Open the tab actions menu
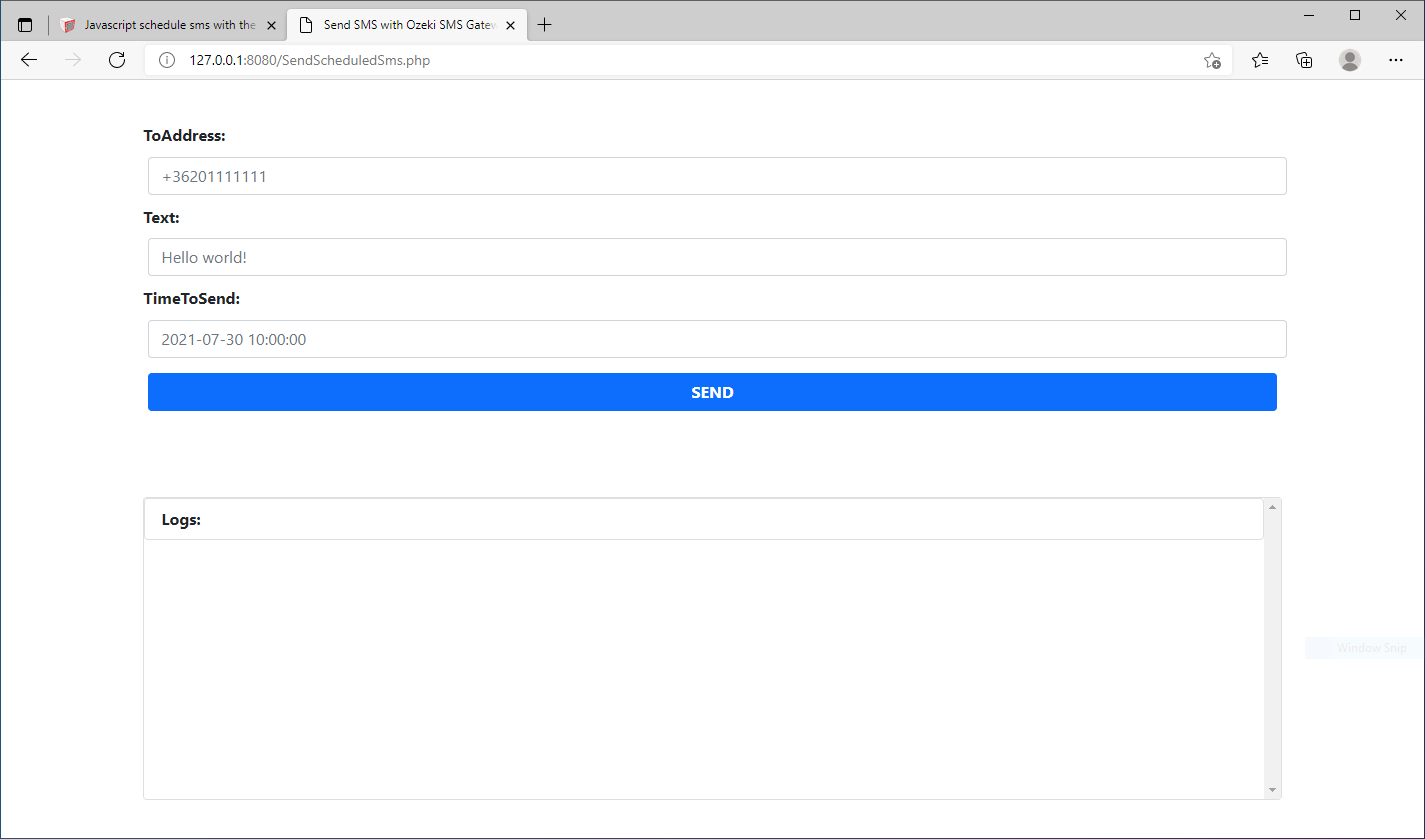The image size is (1425, 839). coord(25,25)
